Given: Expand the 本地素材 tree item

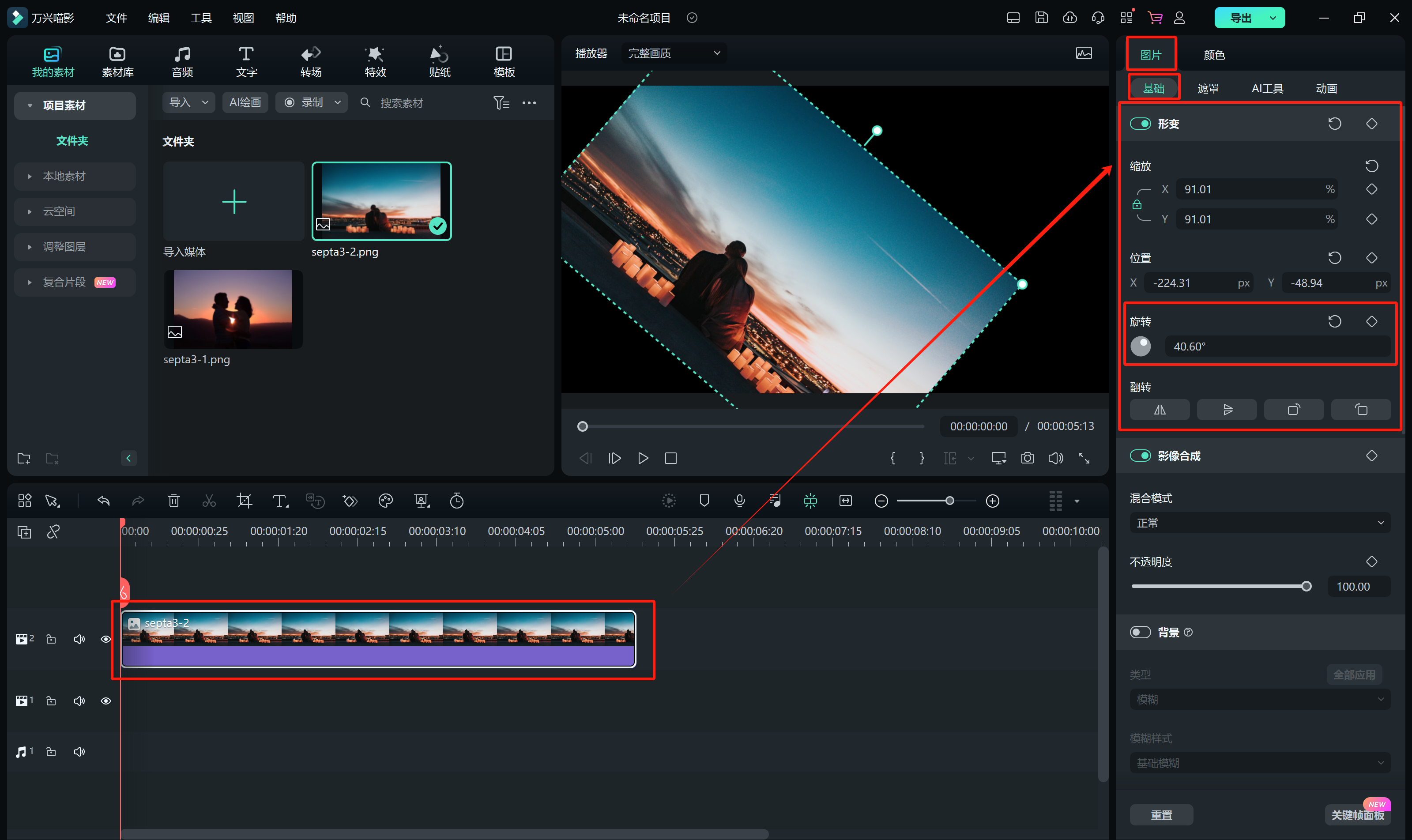Looking at the screenshot, I should tap(64, 176).
